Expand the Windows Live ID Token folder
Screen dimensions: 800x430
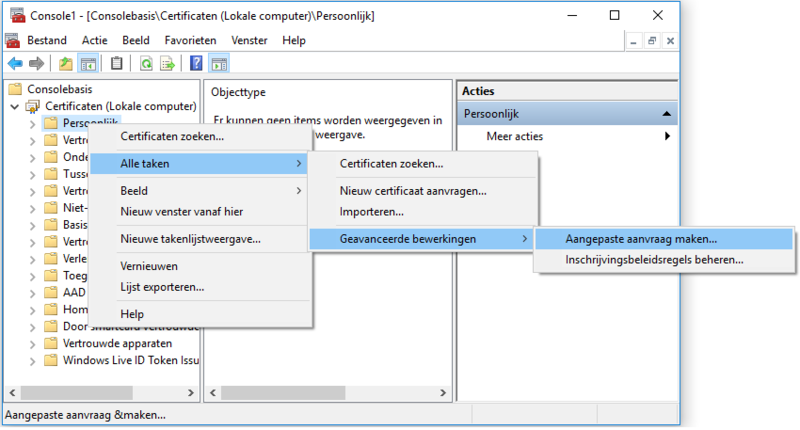32,361
